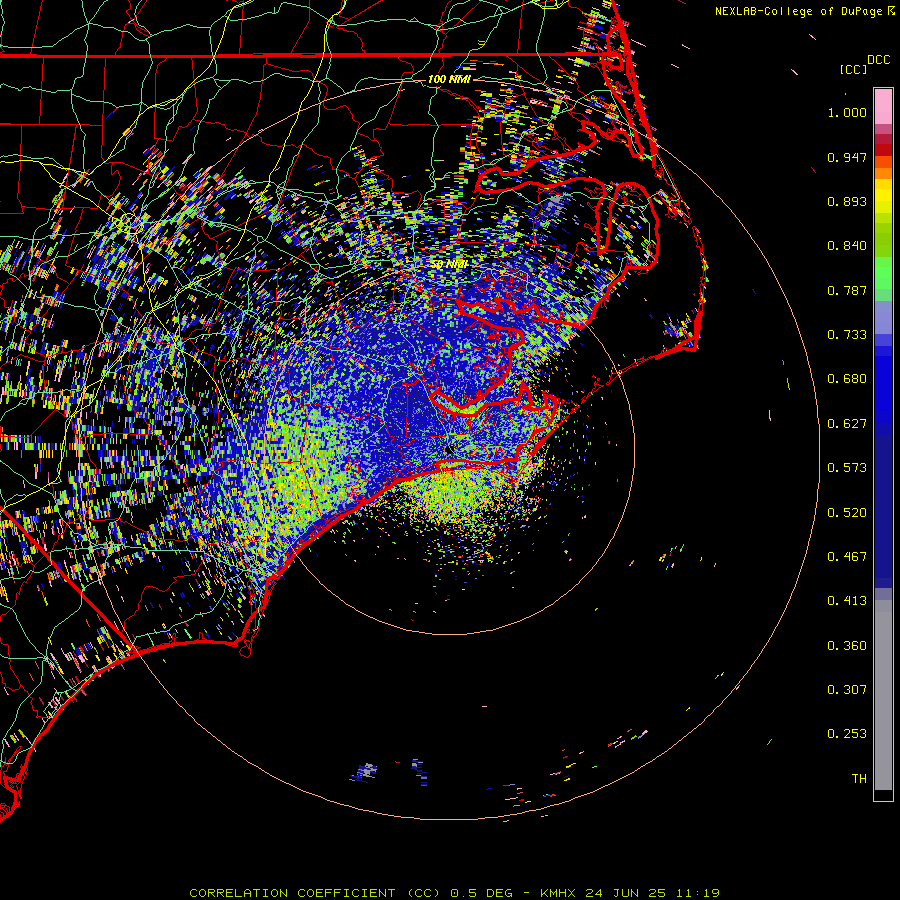Select the 0.573 legend value
Image resolution: width=900 pixels, height=900 pixels.
pyautogui.click(x=847, y=468)
